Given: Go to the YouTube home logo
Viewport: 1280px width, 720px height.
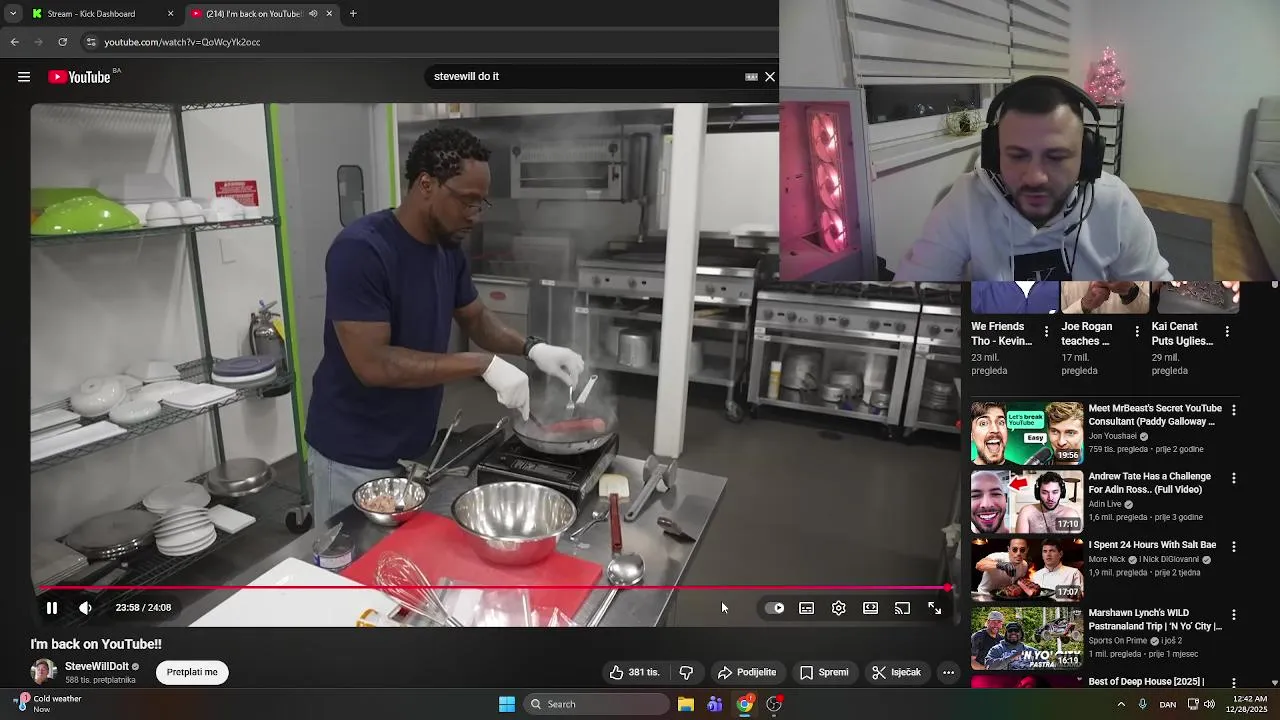Looking at the screenshot, I should click(x=80, y=77).
